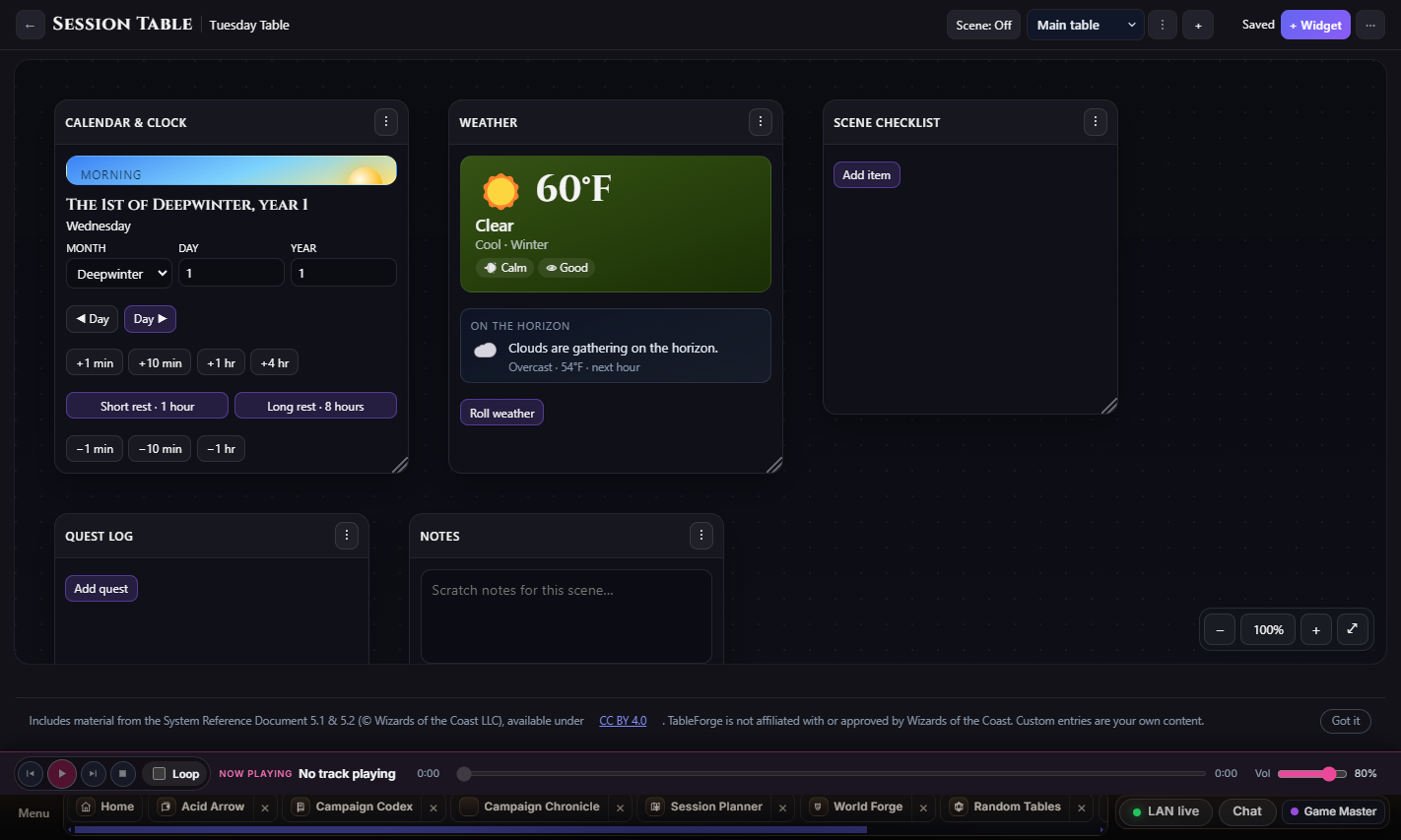Viewport: 1401px width, 840px height.
Task: Open the Scene Checklist widget options menu
Action: (1096, 122)
